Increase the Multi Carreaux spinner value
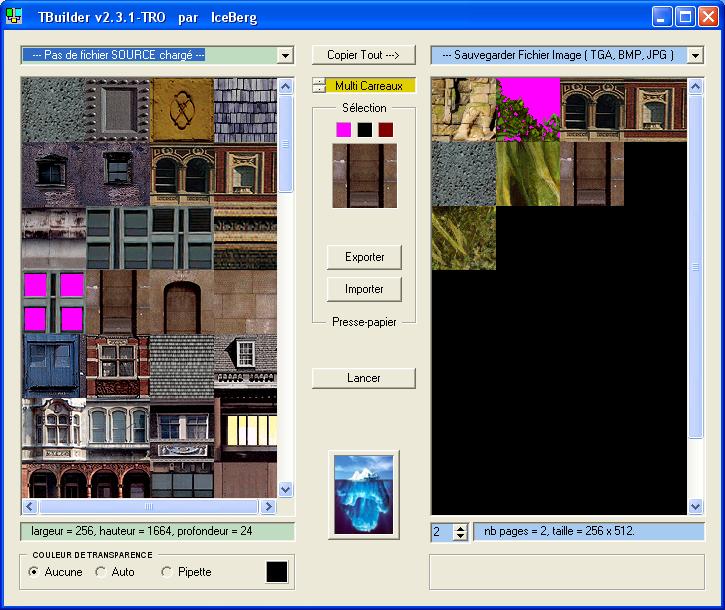This screenshot has height=610, width=725. (x=319, y=81)
